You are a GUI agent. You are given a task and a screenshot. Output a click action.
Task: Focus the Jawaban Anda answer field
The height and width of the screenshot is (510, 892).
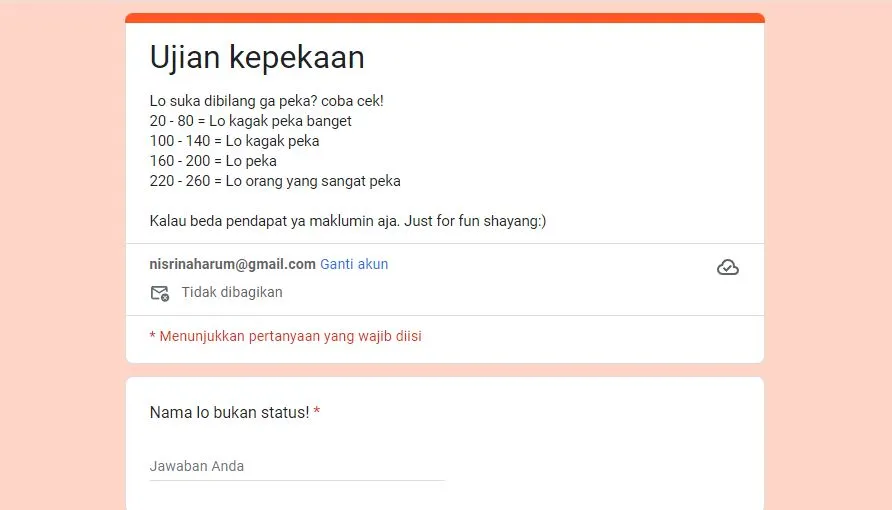[297, 466]
